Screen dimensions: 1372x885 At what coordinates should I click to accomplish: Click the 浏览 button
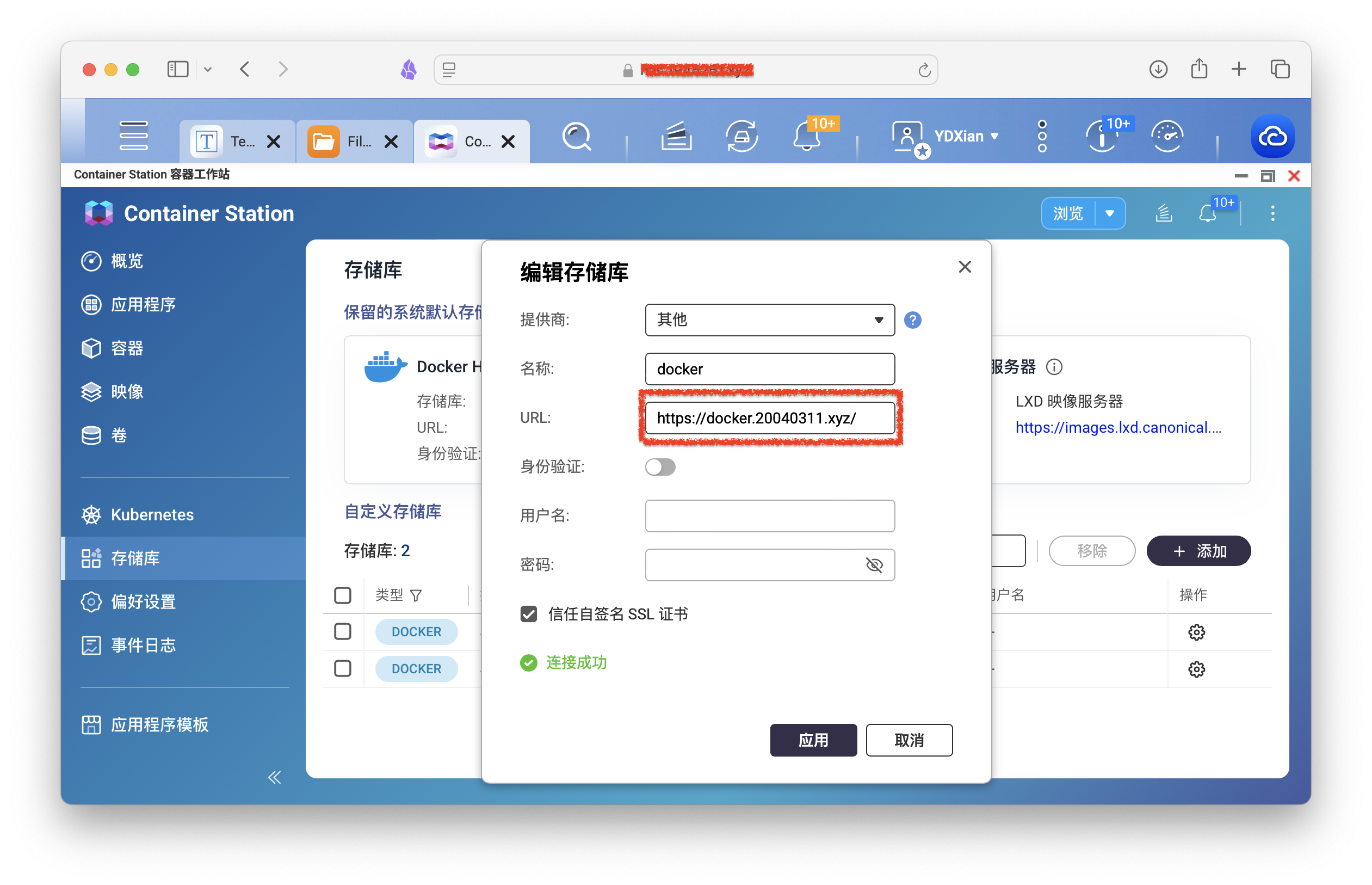point(1068,213)
